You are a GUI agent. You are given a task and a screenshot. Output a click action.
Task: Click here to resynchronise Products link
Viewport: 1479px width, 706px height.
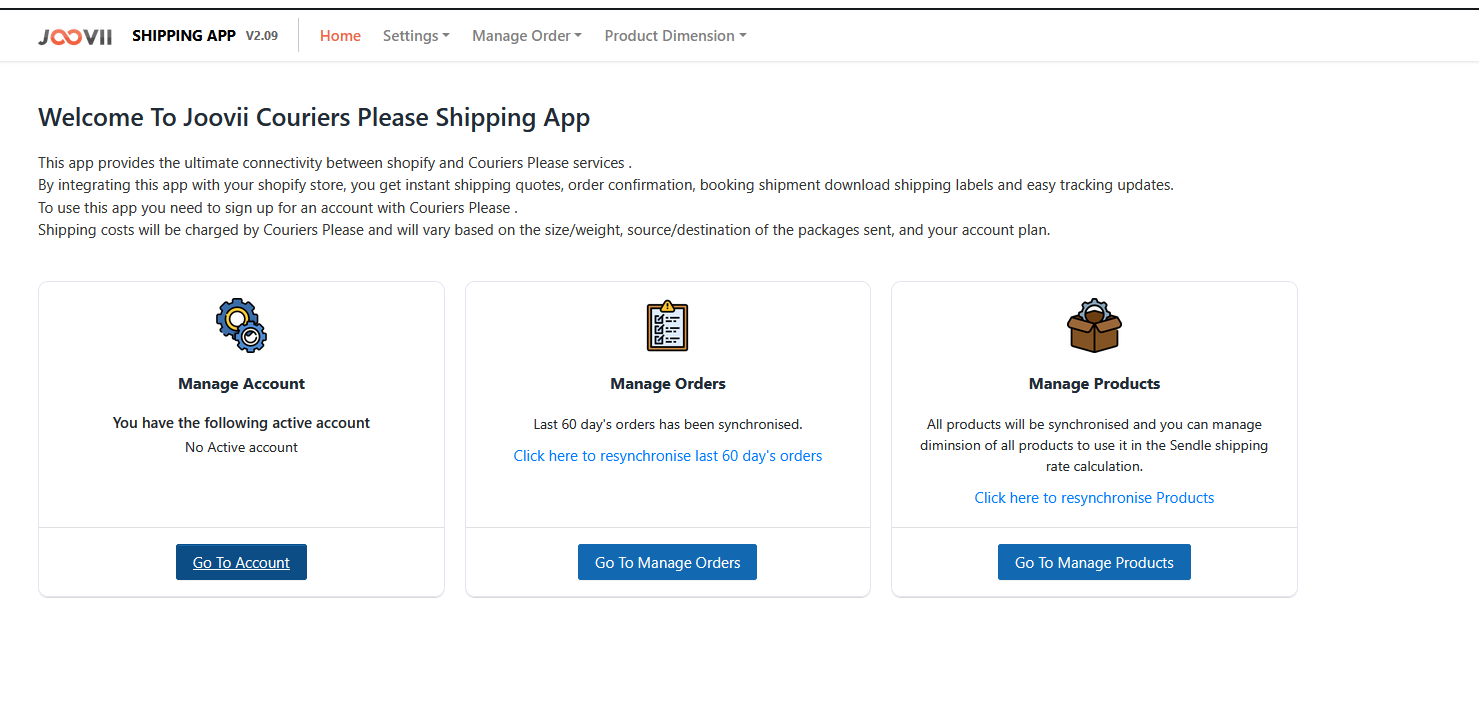[x=1094, y=498]
